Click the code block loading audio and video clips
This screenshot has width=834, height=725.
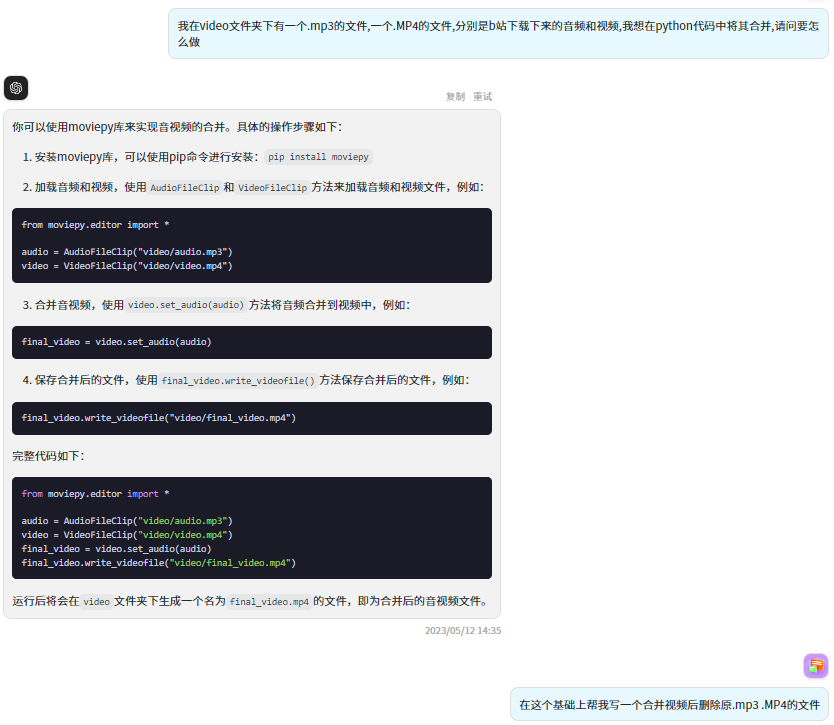tap(252, 245)
